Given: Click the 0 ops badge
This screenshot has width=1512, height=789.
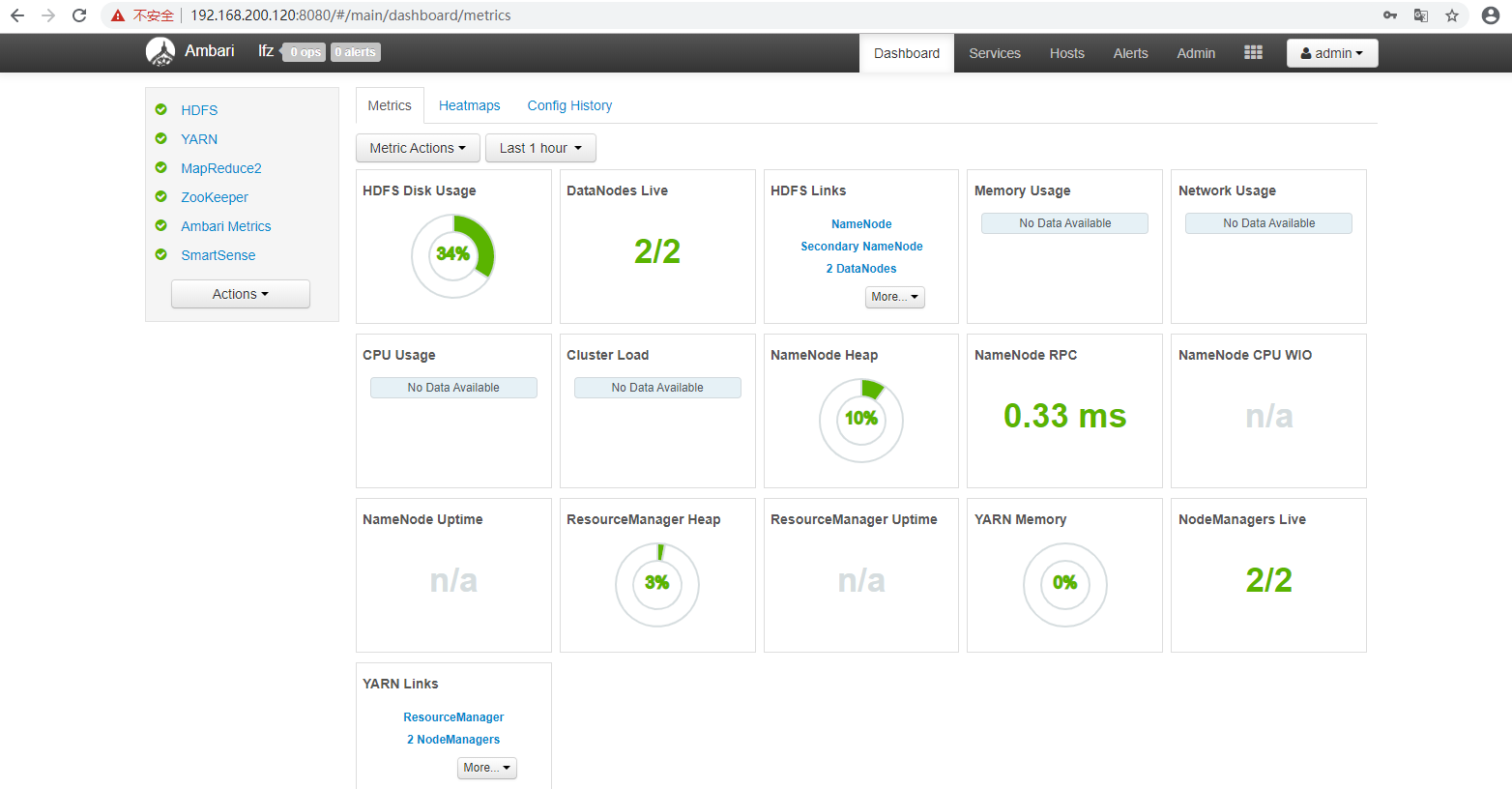Looking at the screenshot, I should tap(305, 52).
